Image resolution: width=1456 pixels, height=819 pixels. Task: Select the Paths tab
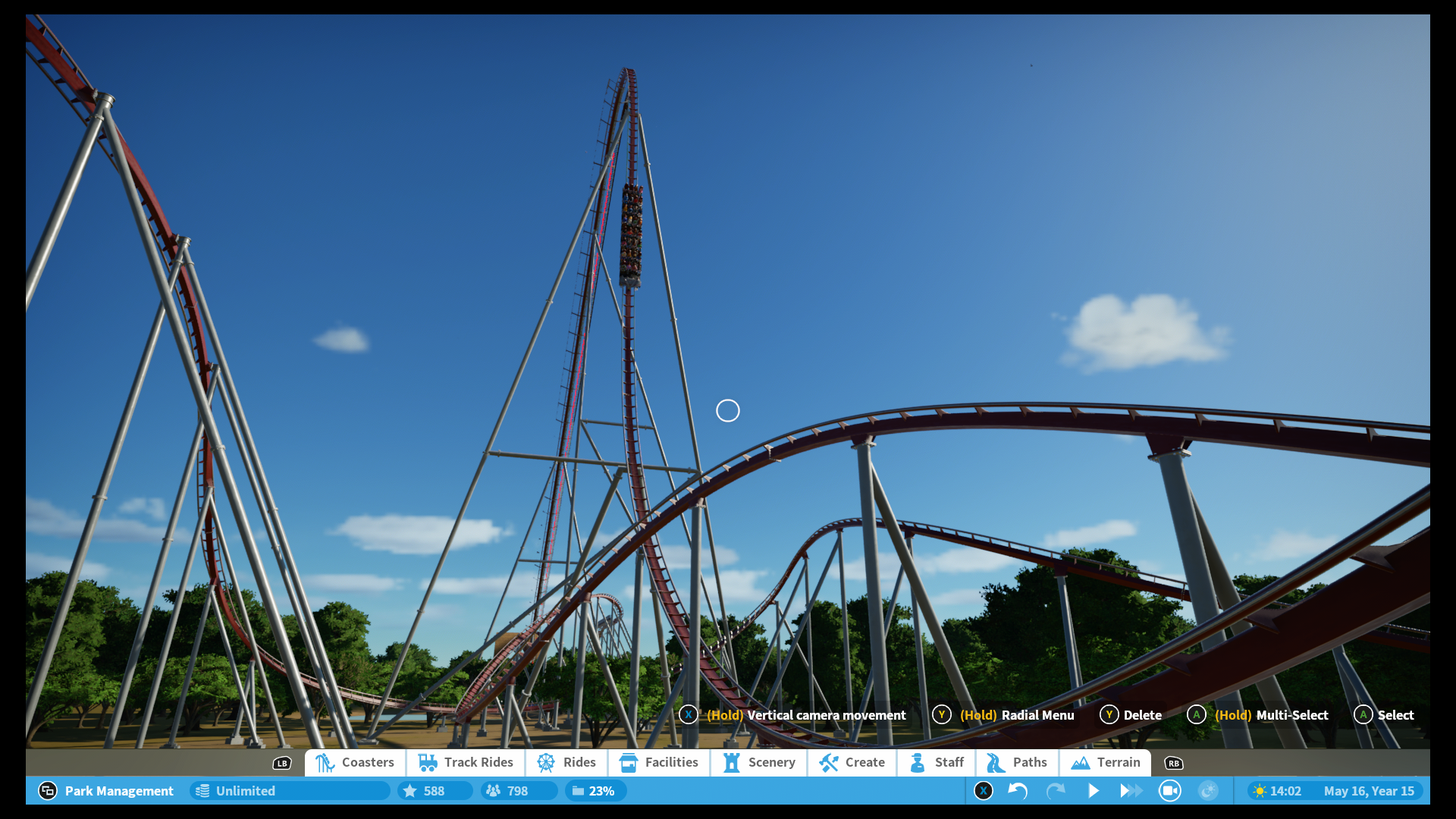click(x=1016, y=762)
